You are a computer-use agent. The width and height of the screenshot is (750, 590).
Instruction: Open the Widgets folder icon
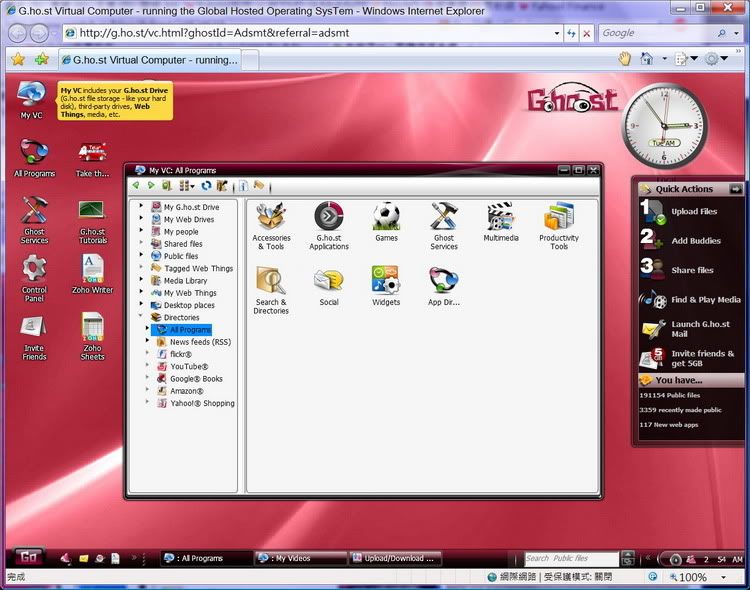(x=386, y=286)
